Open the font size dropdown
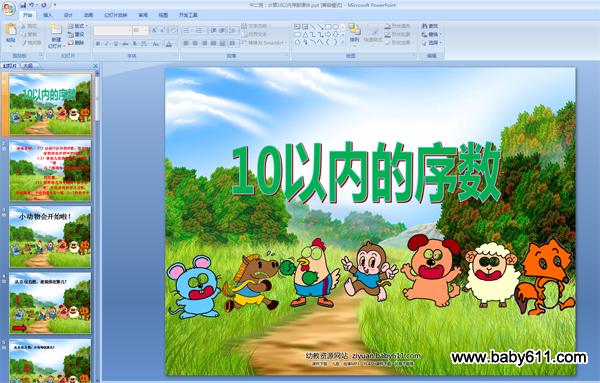 pos(145,30)
